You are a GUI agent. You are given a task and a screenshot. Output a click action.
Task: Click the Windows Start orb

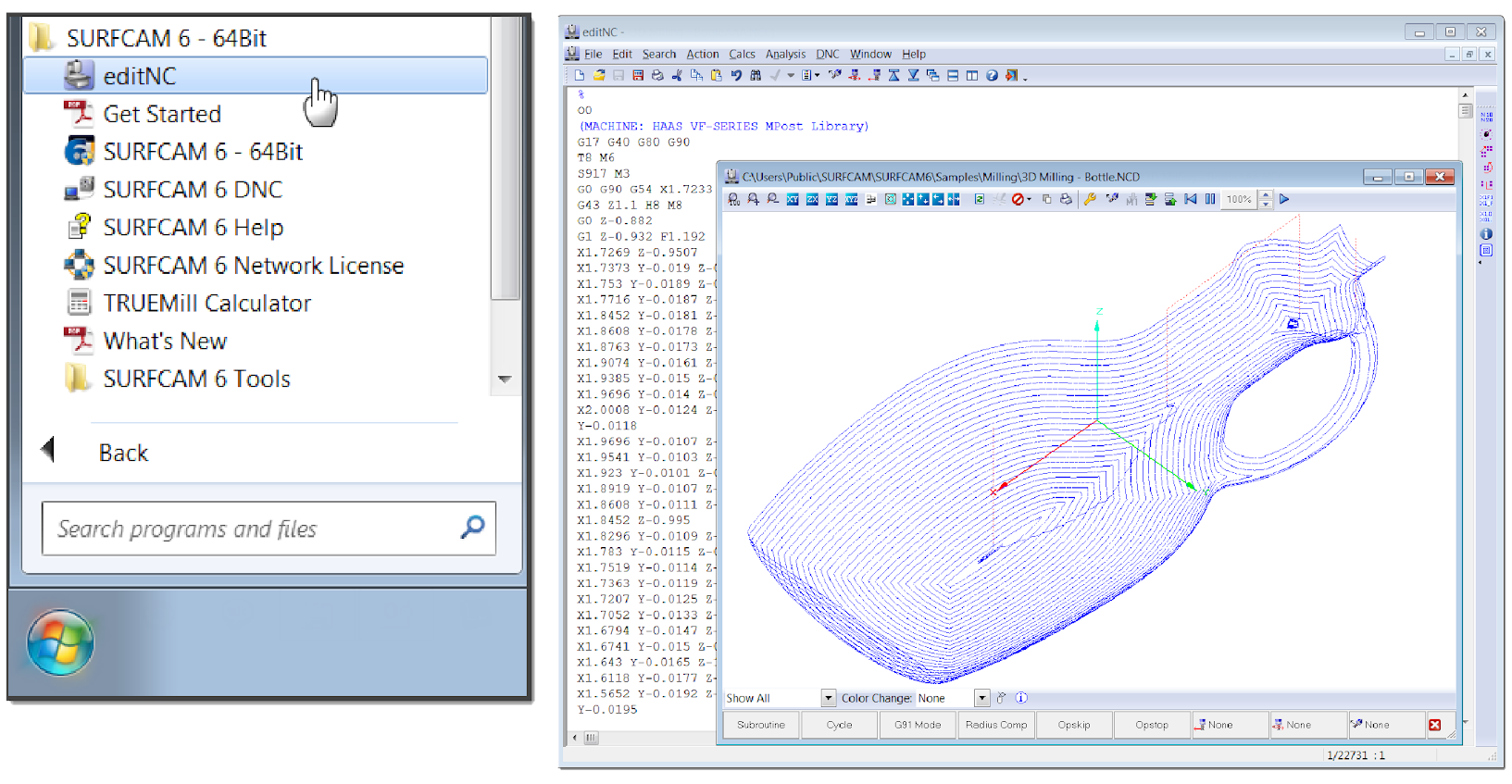pos(60,642)
